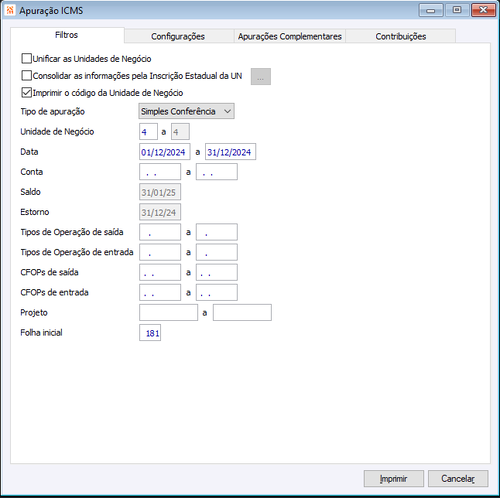This screenshot has height=498, width=500.
Task: Open the Configurações tab
Action: pyautogui.click(x=178, y=36)
